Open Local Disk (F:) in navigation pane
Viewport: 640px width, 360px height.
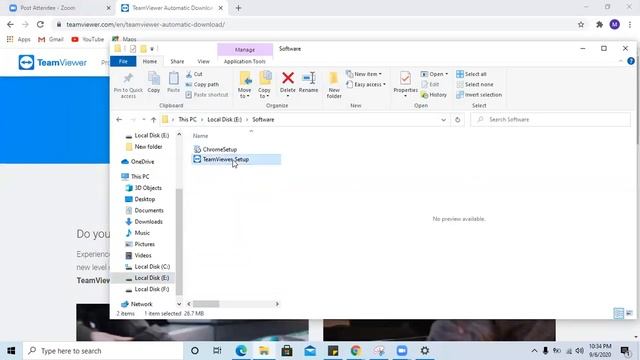[x=147, y=289]
